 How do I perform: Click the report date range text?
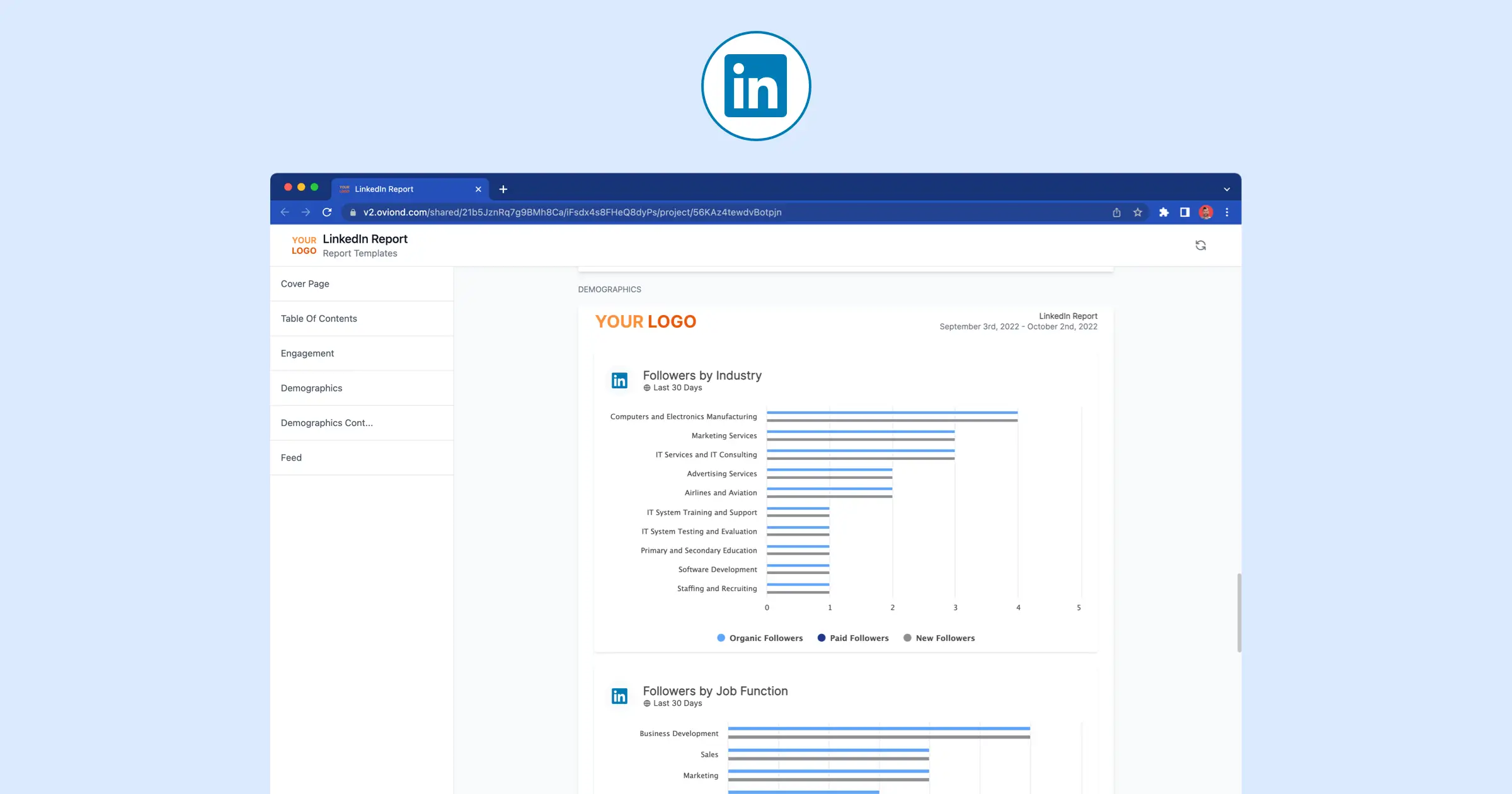pos(1018,326)
